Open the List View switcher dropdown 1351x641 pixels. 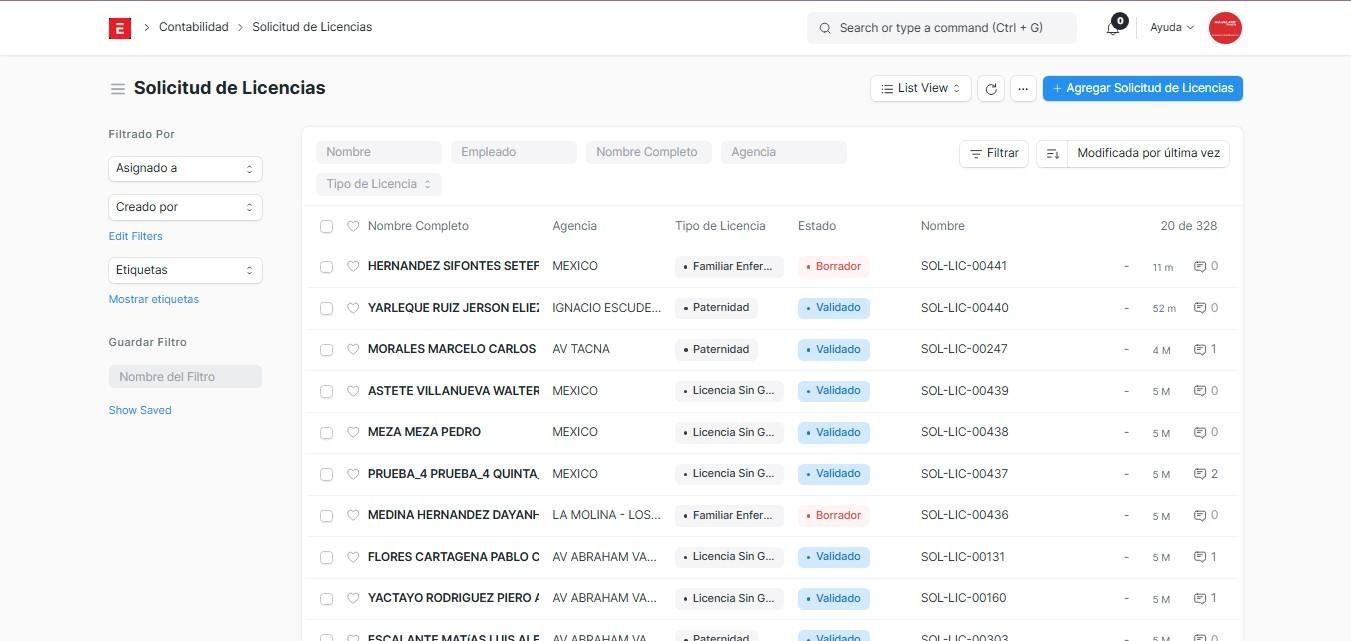(920, 89)
